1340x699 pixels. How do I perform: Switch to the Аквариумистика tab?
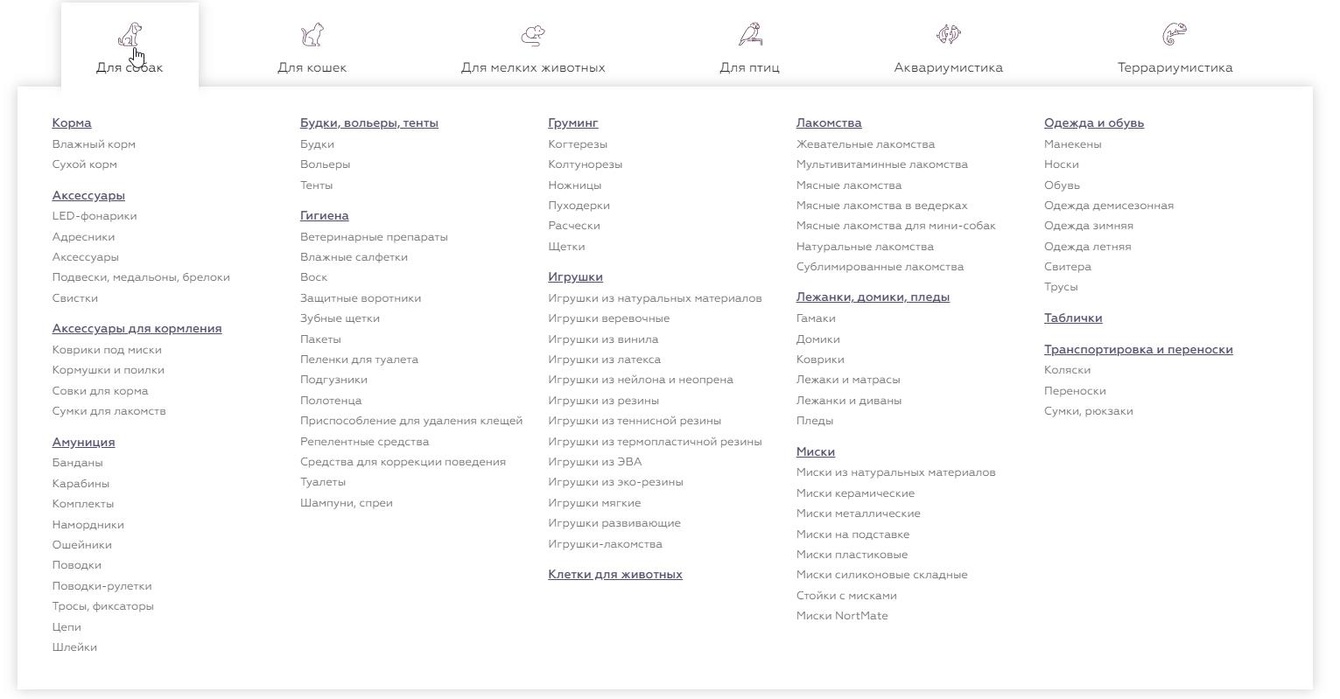(x=948, y=68)
